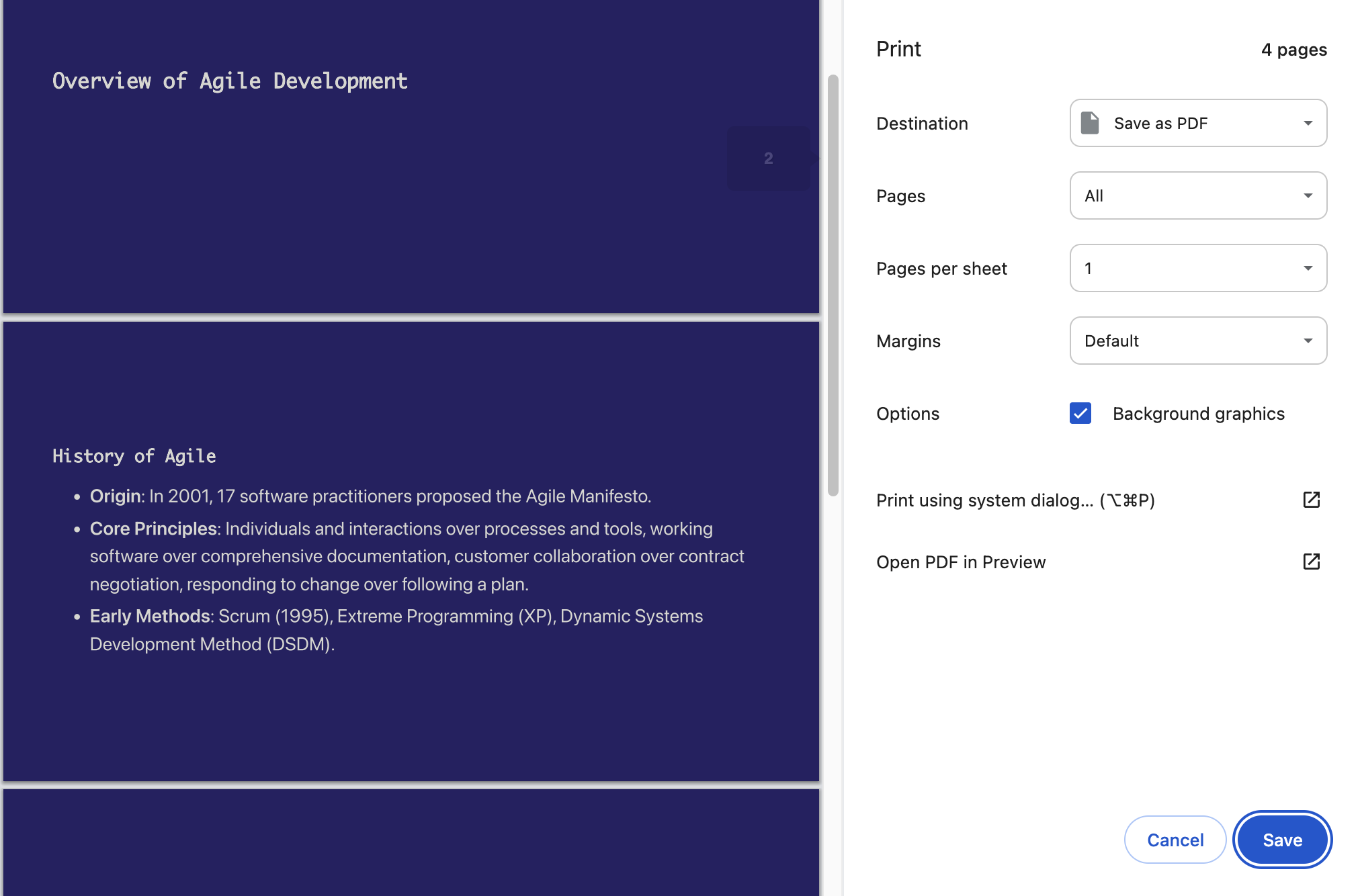Image resolution: width=1360 pixels, height=896 pixels.
Task: Click the 'Early Methods' bullet text
Action: (x=396, y=630)
